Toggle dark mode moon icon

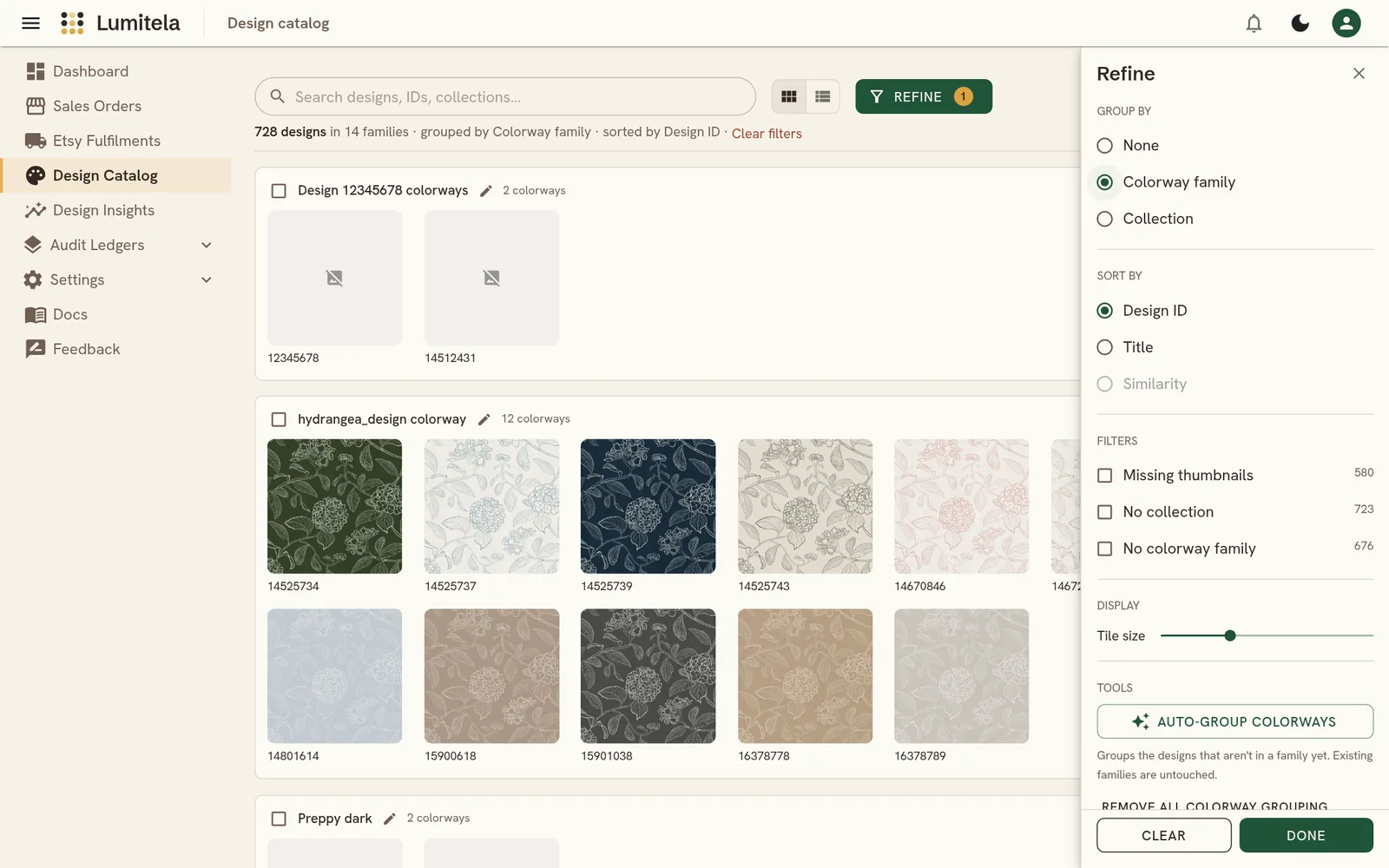click(1300, 23)
